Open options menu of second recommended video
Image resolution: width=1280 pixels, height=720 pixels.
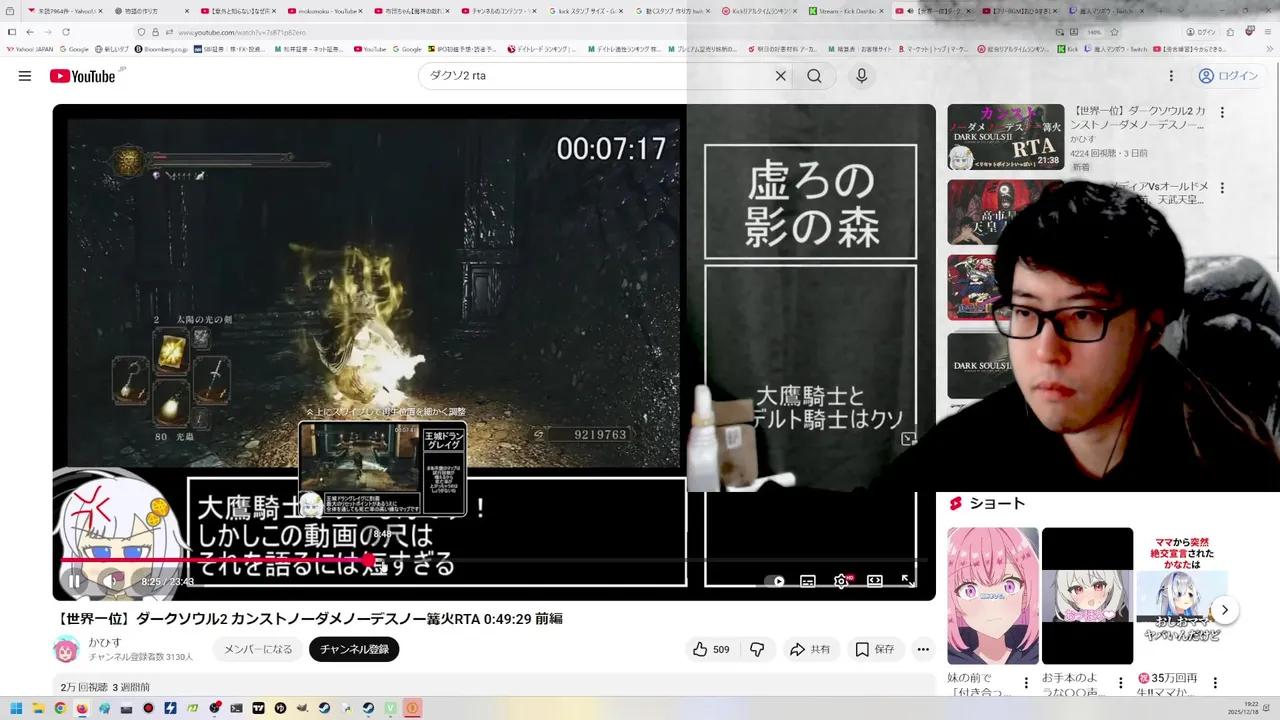pyautogui.click(x=1221, y=188)
